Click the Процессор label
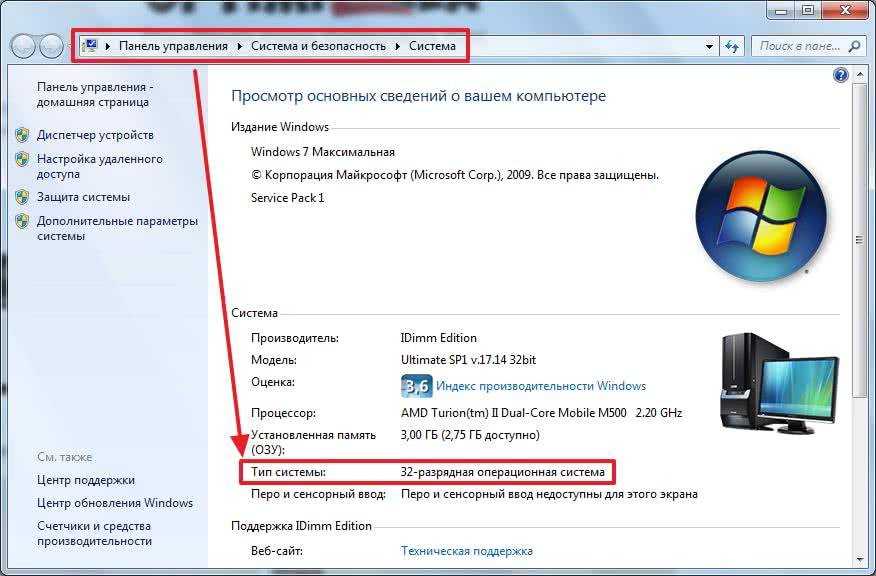 click(283, 413)
